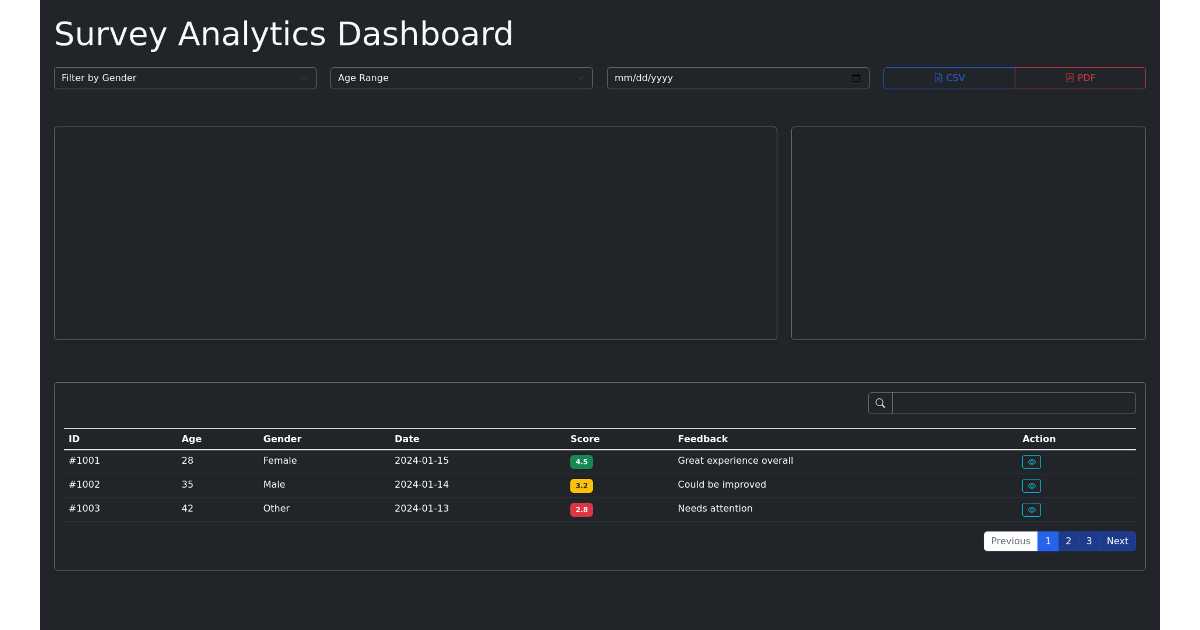This screenshot has height=630, width=1200.
Task: Expand the Age Range dropdown
Action: click(461, 78)
